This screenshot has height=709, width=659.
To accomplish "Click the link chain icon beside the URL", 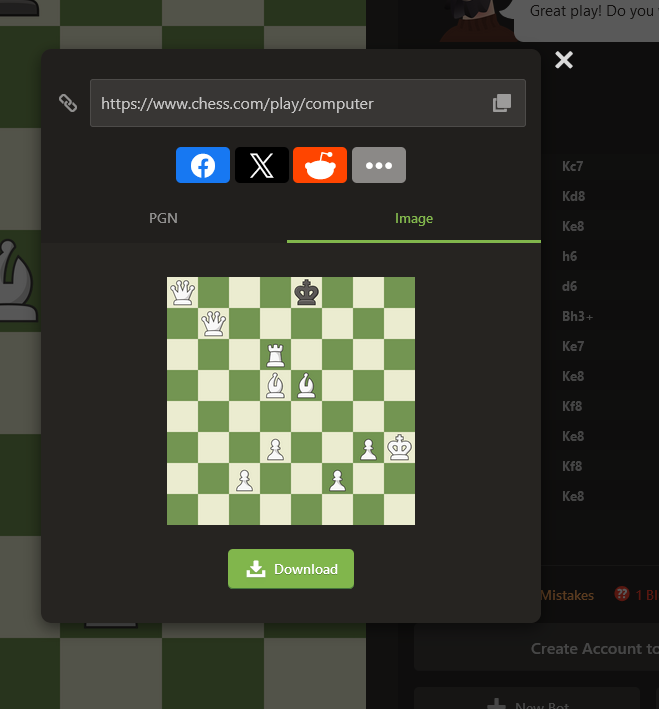I will pyautogui.click(x=68, y=103).
